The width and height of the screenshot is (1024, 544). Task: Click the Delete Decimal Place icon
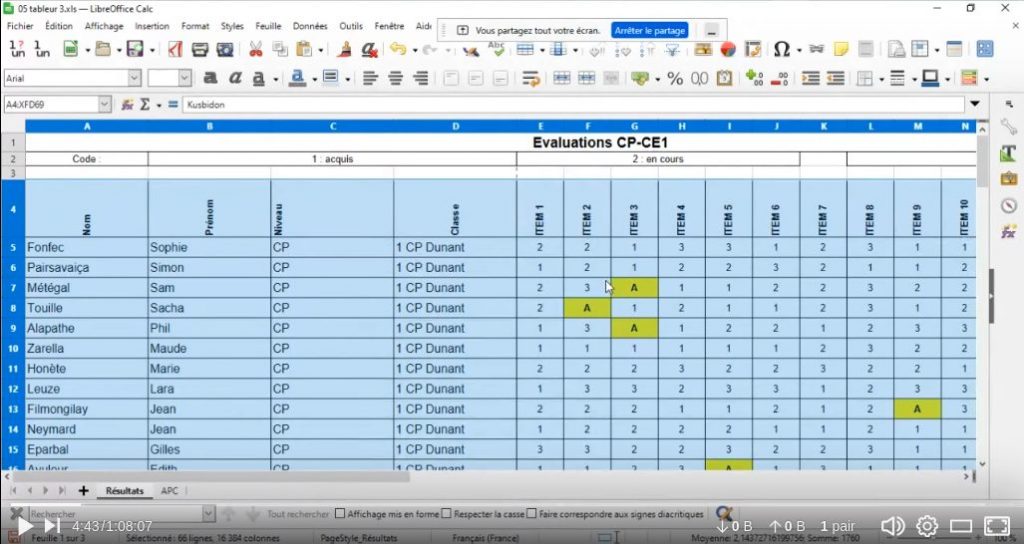point(779,78)
